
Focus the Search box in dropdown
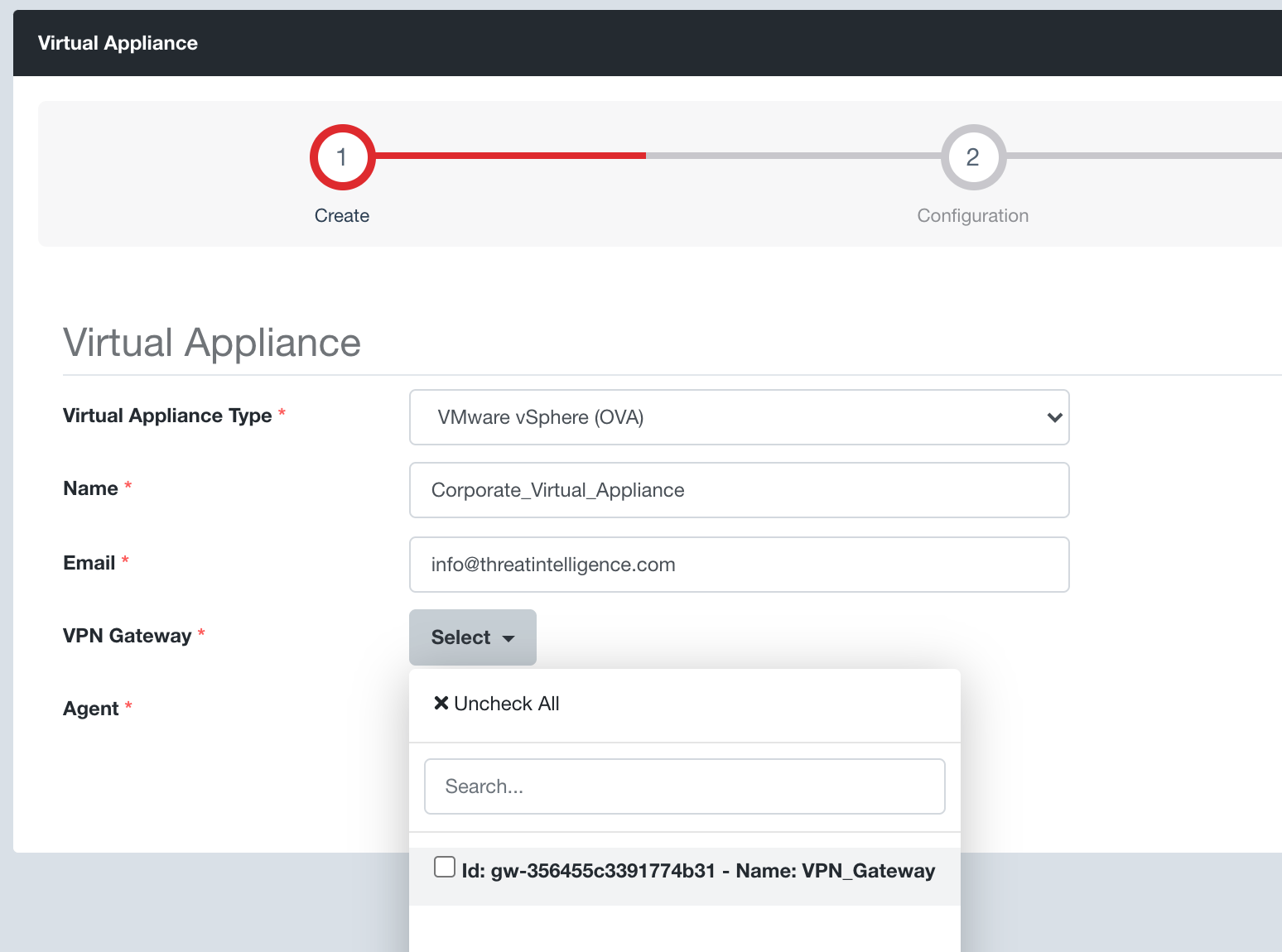coord(685,786)
